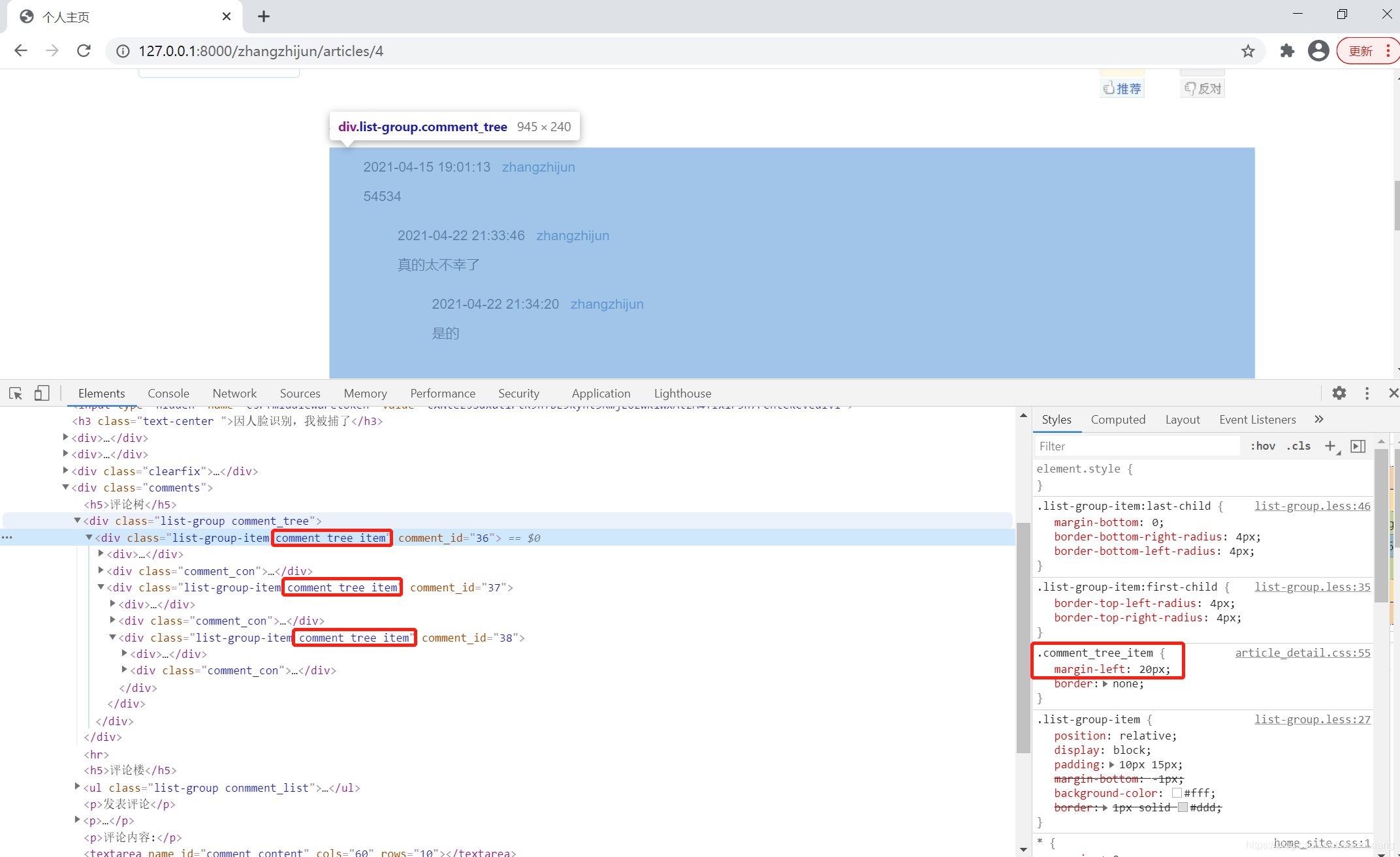The image size is (1400, 857).
Task: Switch to the Elements tab
Action: pyautogui.click(x=101, y=393)
